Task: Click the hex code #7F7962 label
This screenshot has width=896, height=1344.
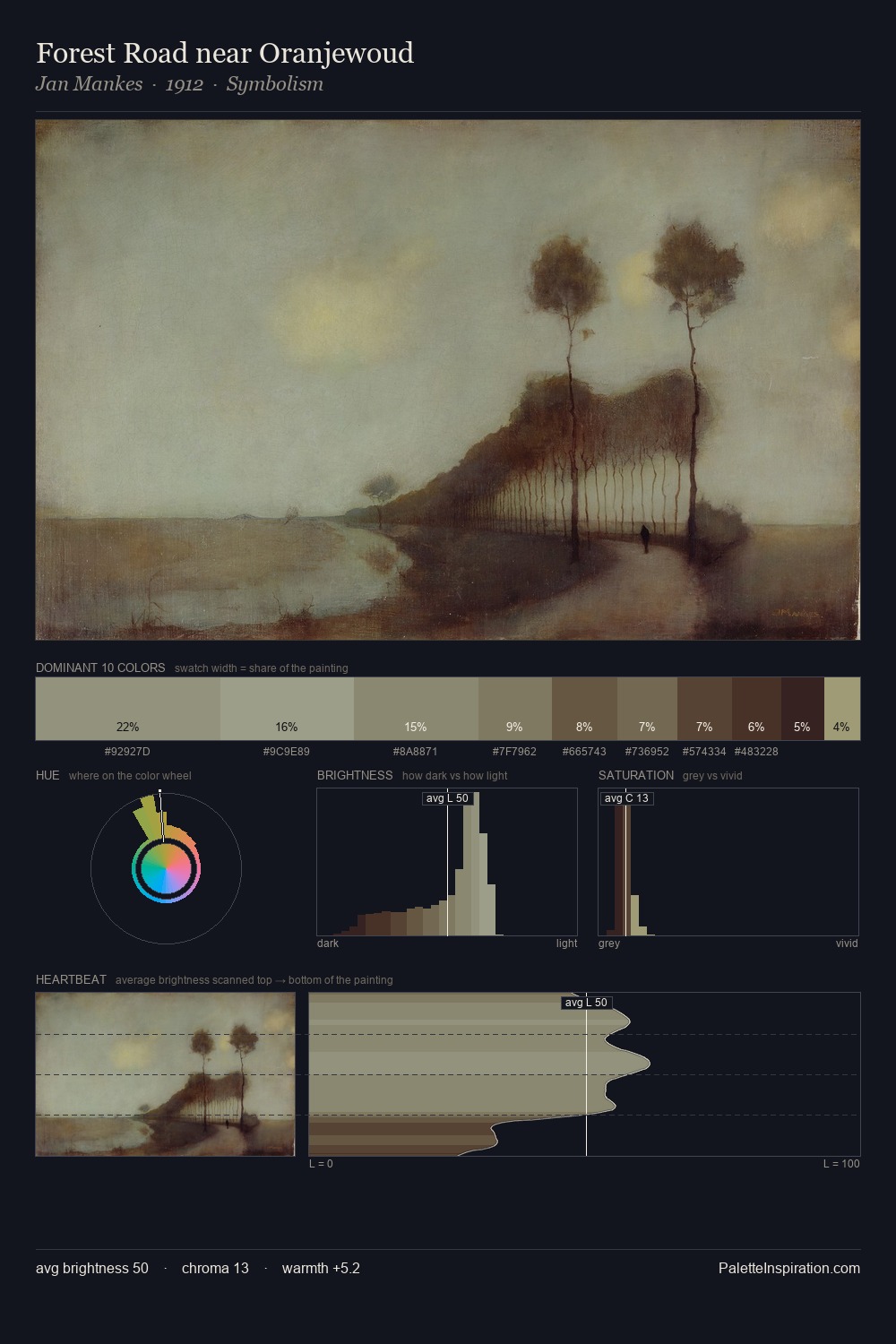Action: click(514, 752)
